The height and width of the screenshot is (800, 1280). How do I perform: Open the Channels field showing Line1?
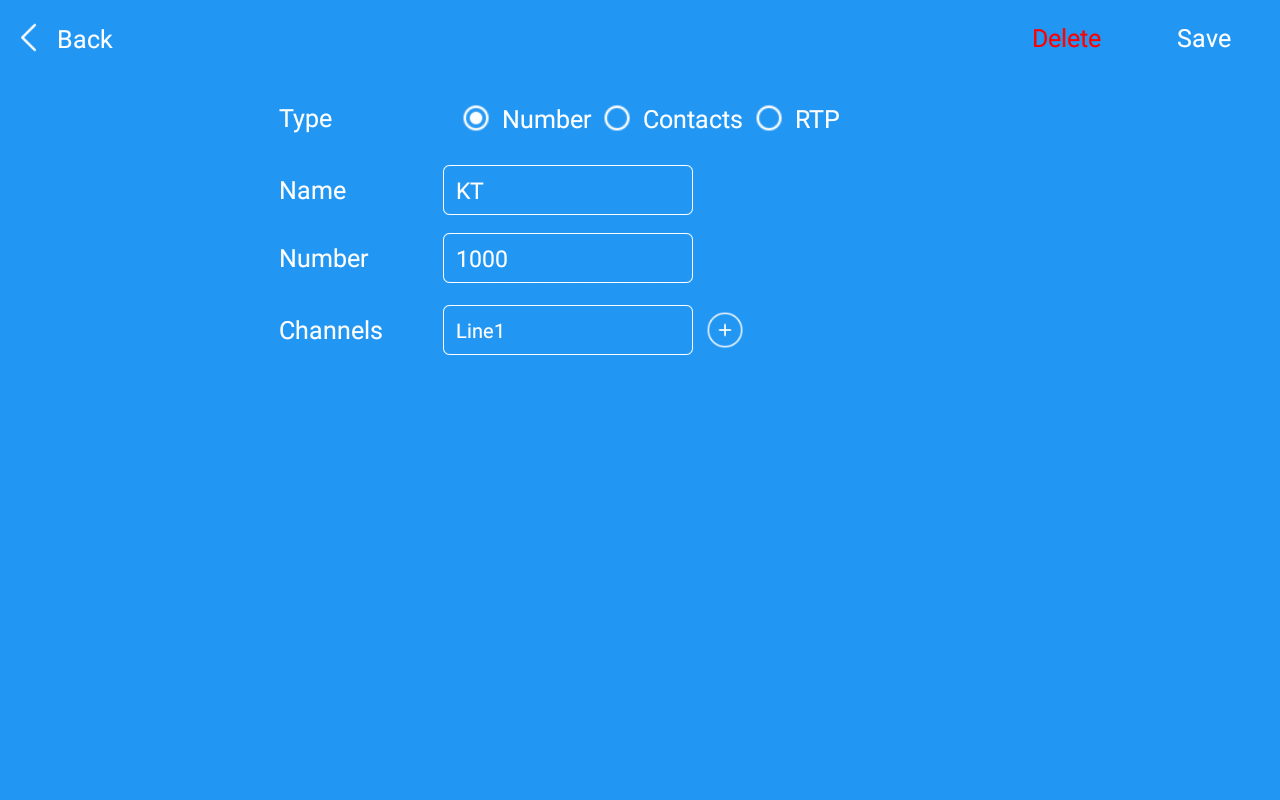[568, 330]
